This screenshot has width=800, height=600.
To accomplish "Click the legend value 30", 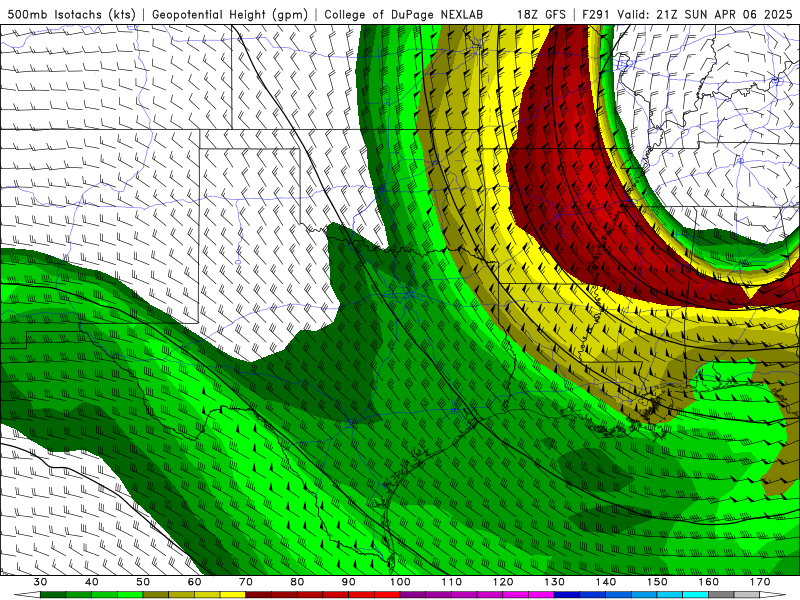I will (x=40, y=582).
